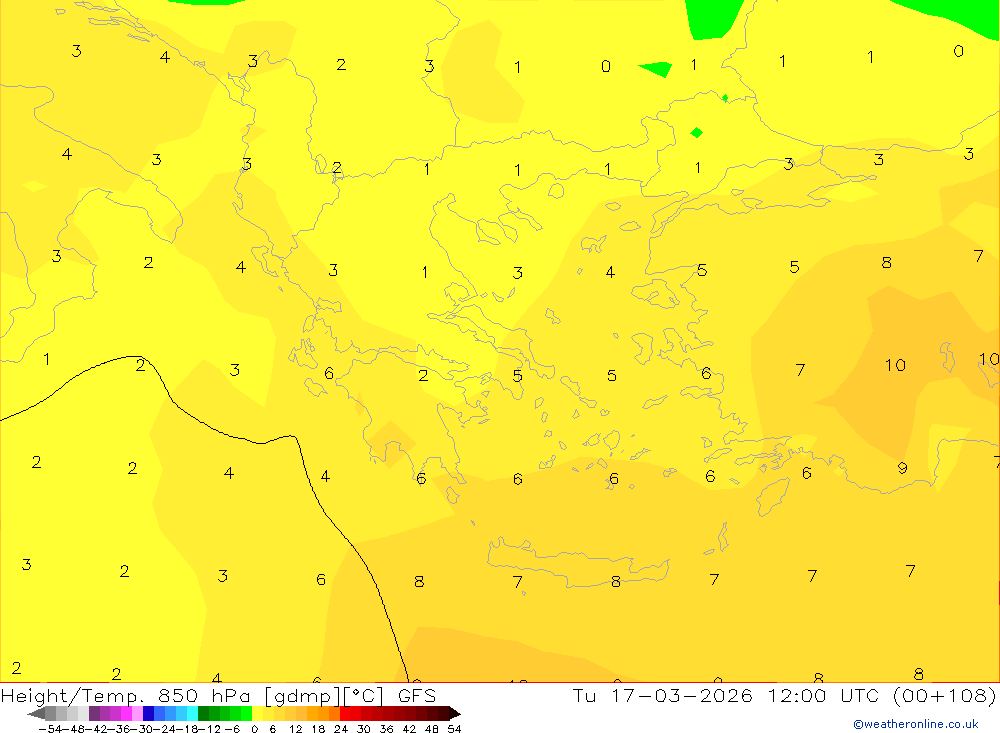
Task: Click the gray left arrow tip of legend
Action: (36, 713)
